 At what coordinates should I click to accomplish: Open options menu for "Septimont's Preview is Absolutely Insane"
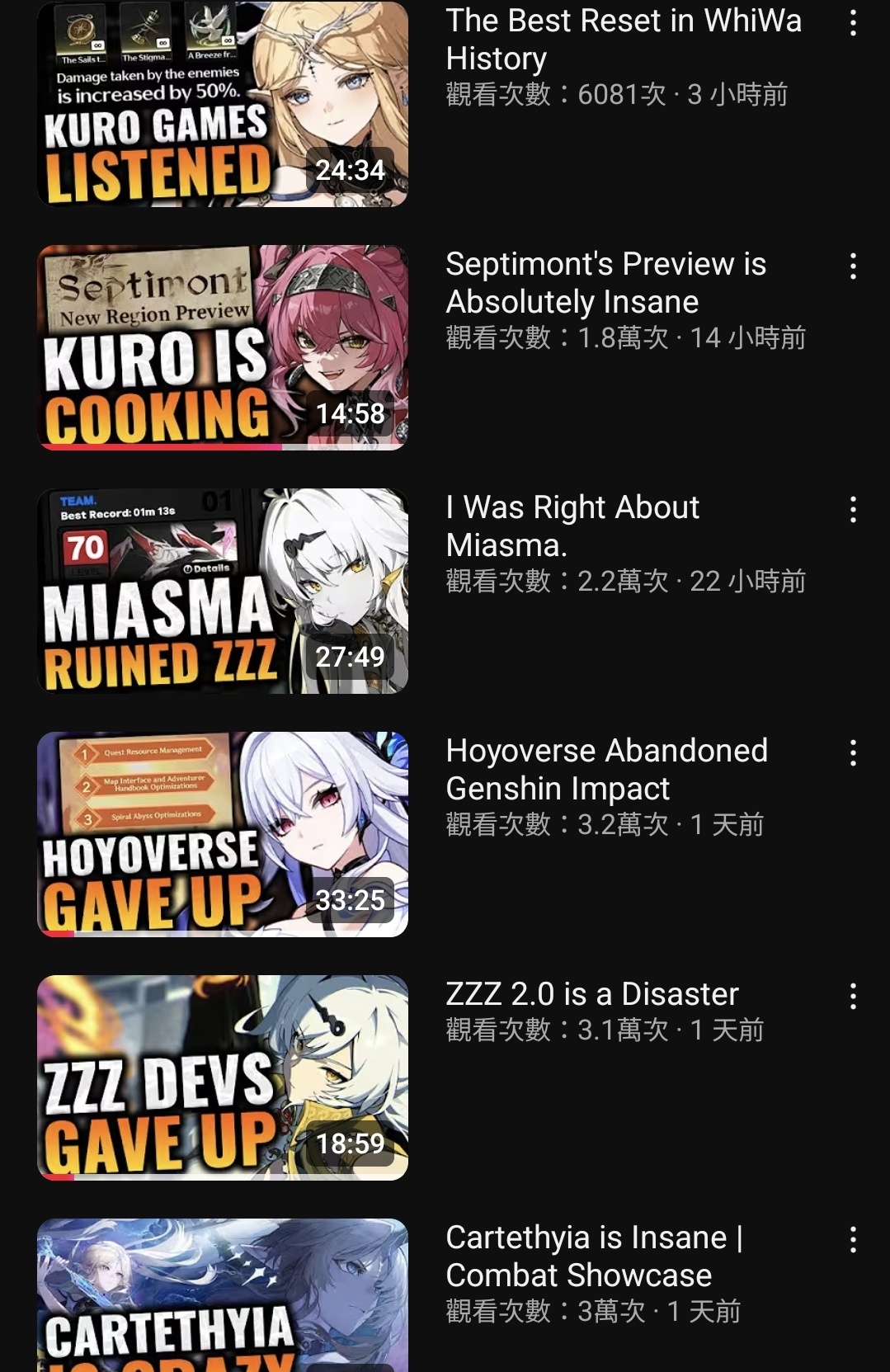pyautogui.click(x=853, y=266)
